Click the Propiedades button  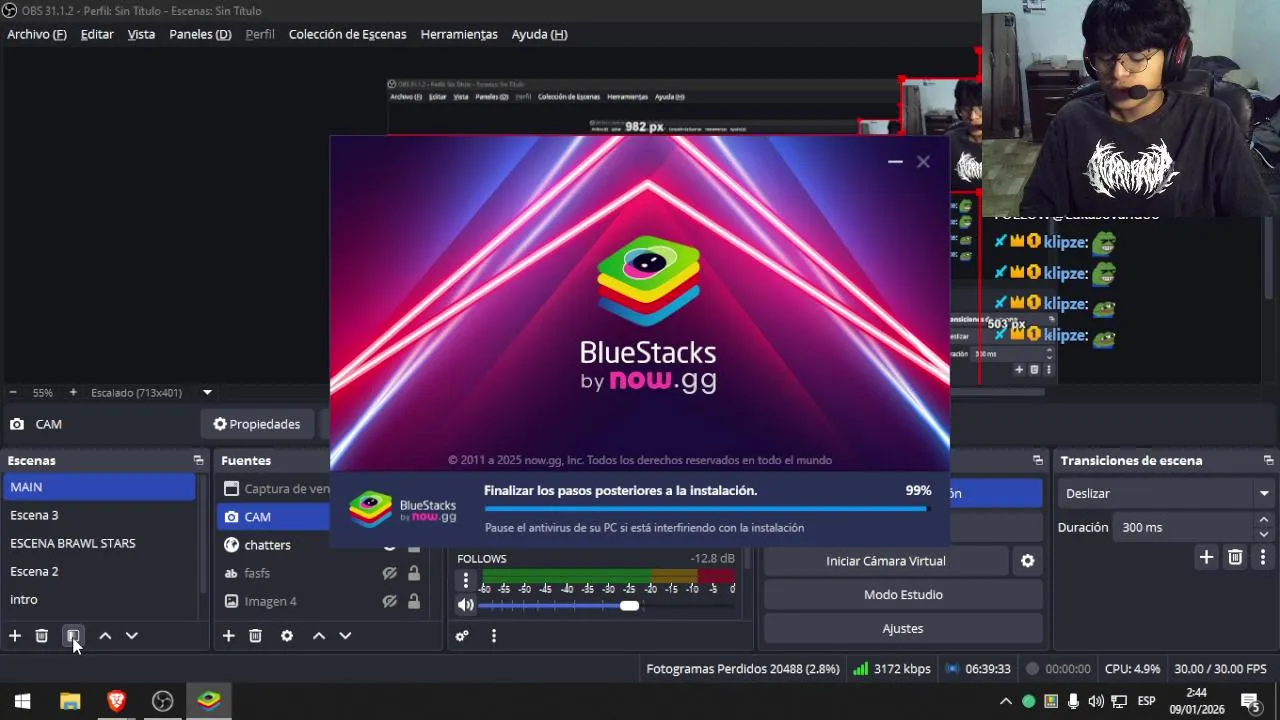coord(257,424)
